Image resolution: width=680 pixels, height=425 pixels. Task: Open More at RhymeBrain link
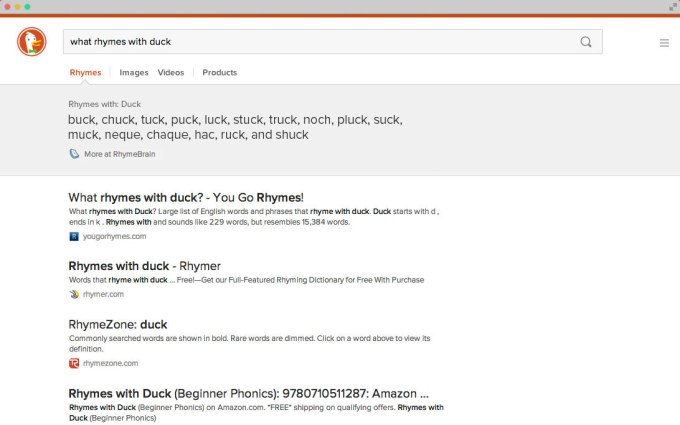coord(120,154)
